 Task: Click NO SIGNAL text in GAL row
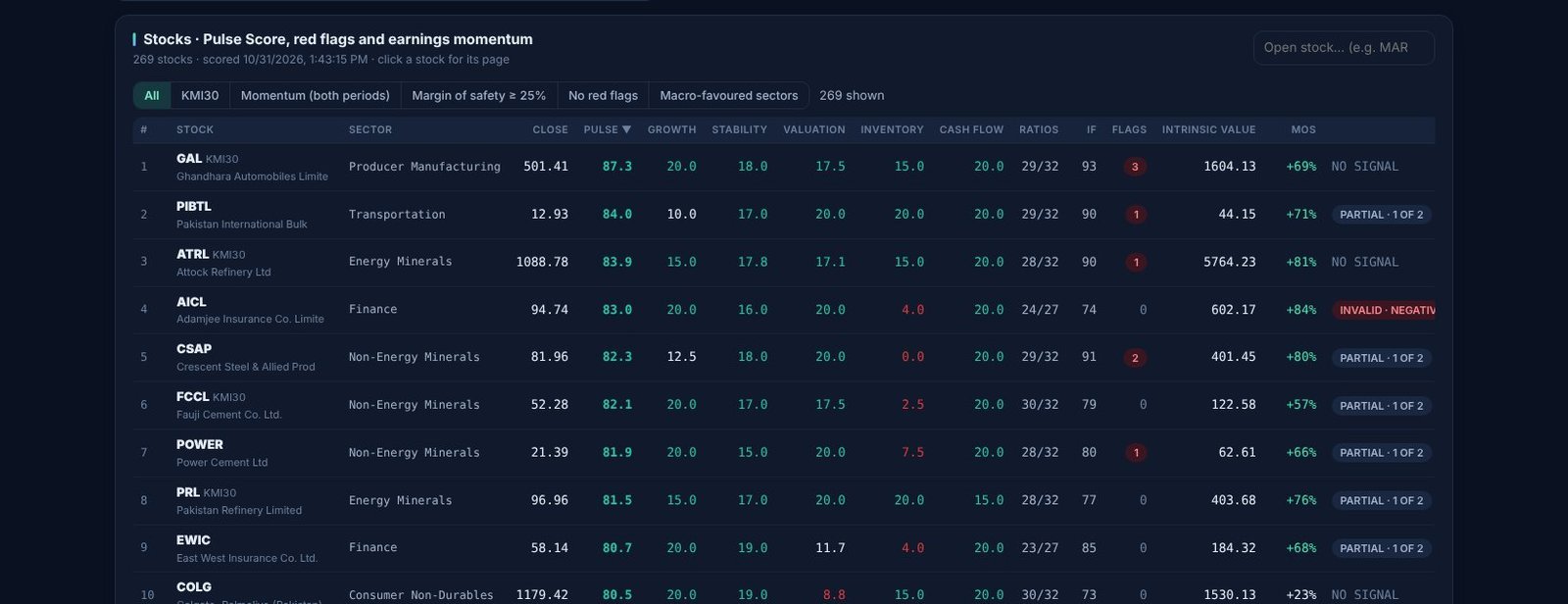1364,167
